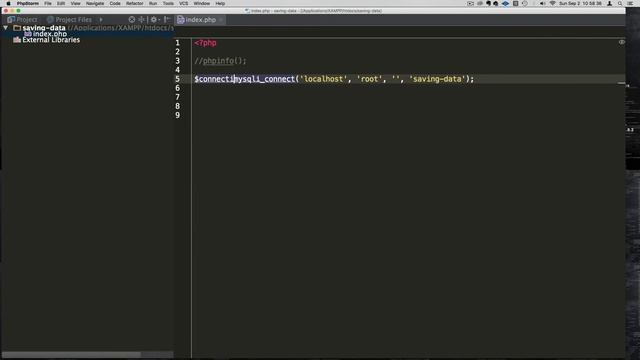Collapse the saving-data project folder
The width and height of the screenshot is (640, 360).
(x=5, y=28)
